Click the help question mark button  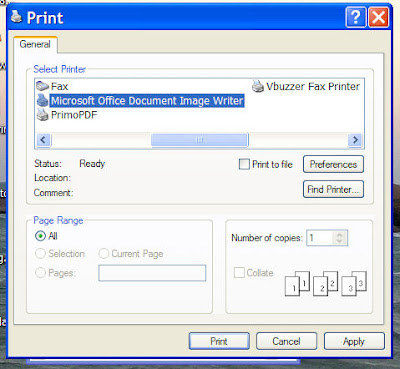click(356, 17)
